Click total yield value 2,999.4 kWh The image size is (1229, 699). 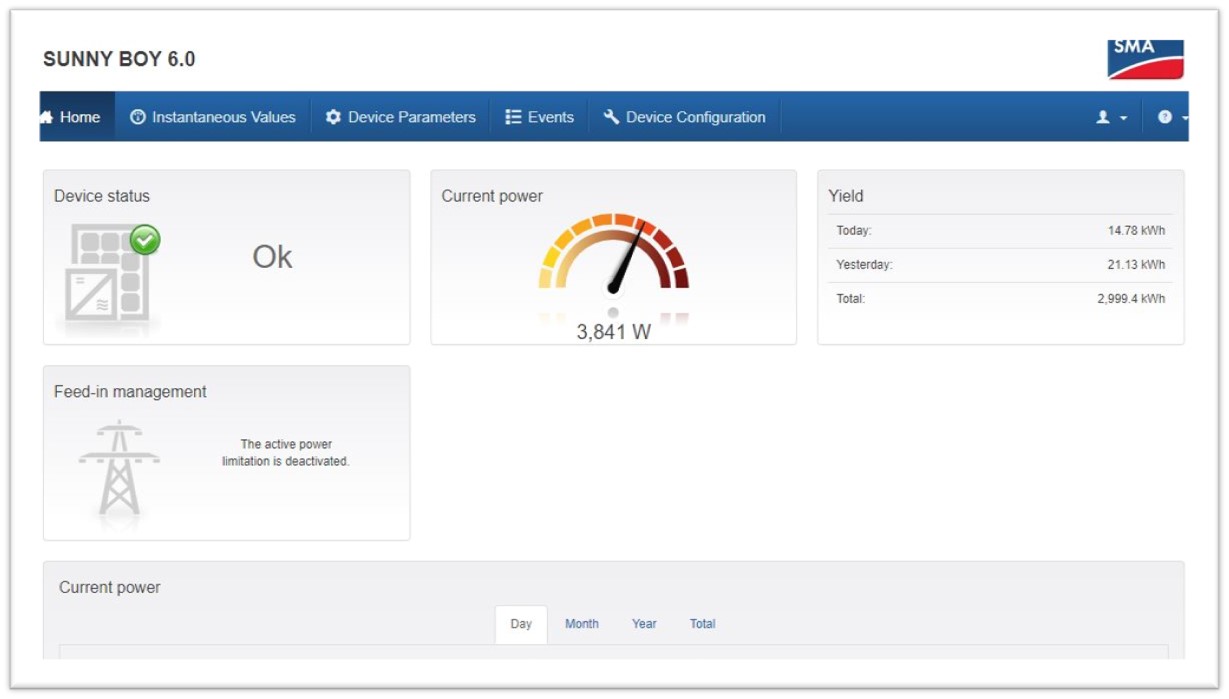1131,299
